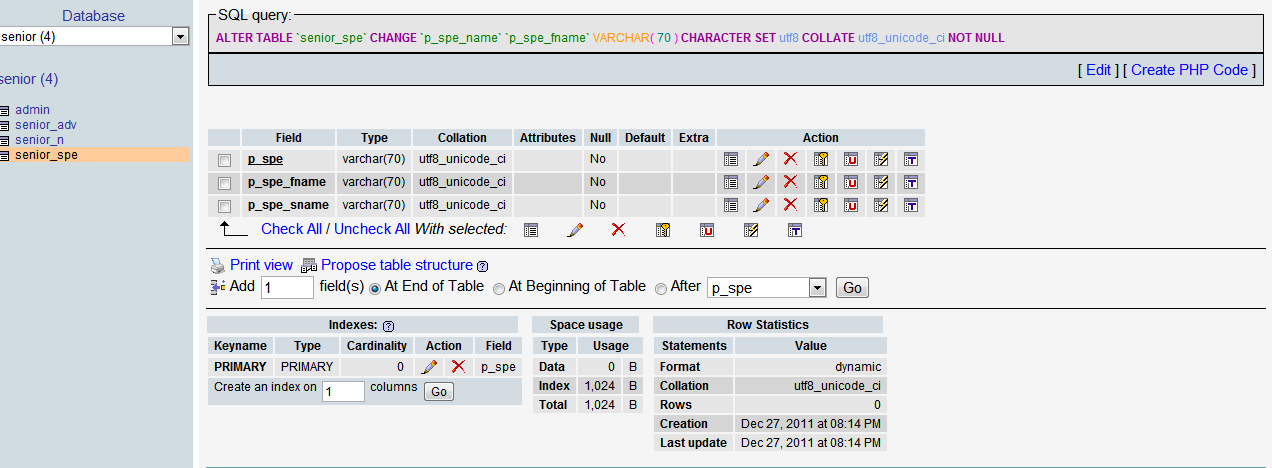The height and width of the screenshot is (468, 1272).
Task: Choose the After radio option
Action: (x=660, y=288)
